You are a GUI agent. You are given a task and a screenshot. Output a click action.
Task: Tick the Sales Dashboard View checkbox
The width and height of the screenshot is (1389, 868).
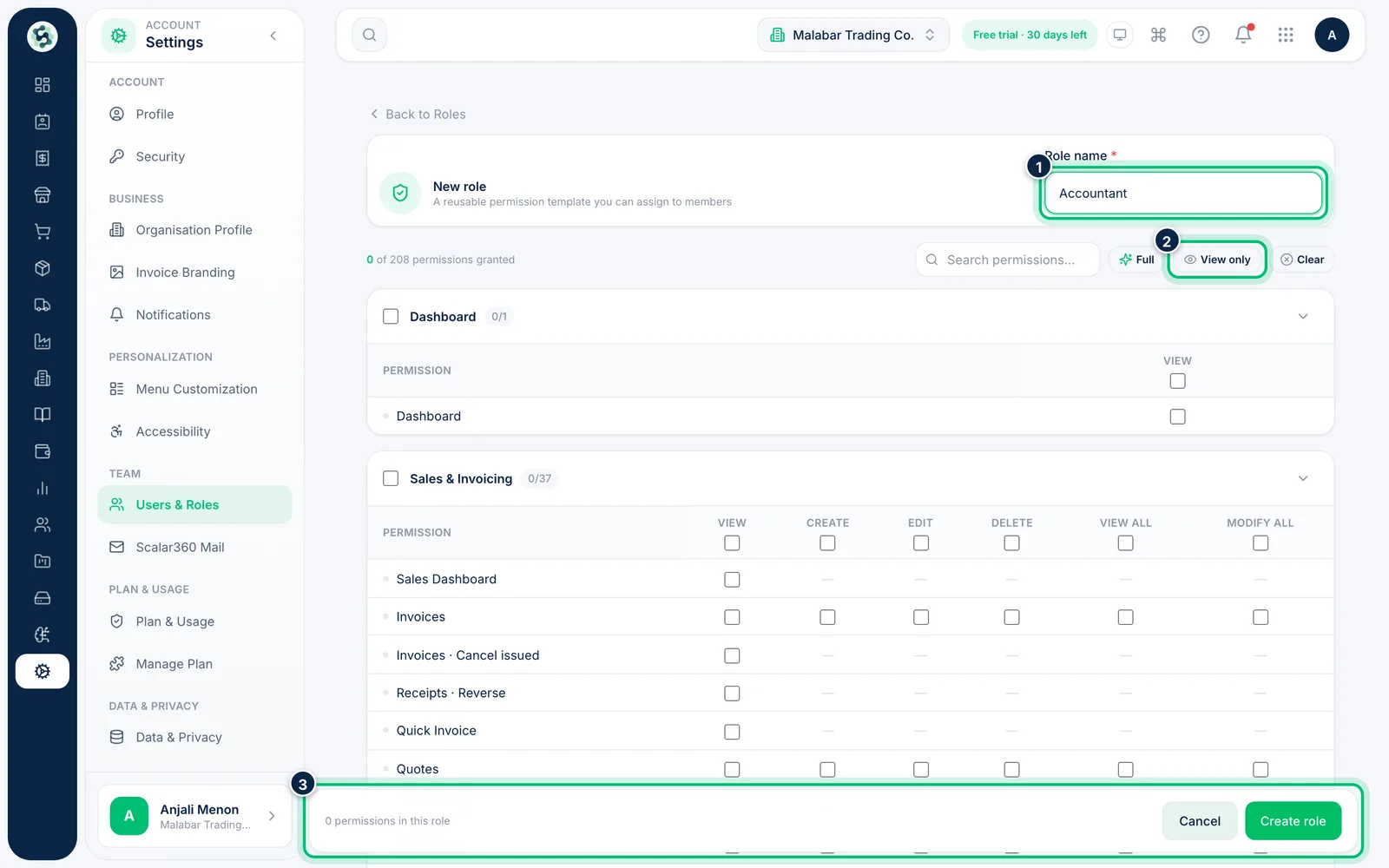(732, 579)
